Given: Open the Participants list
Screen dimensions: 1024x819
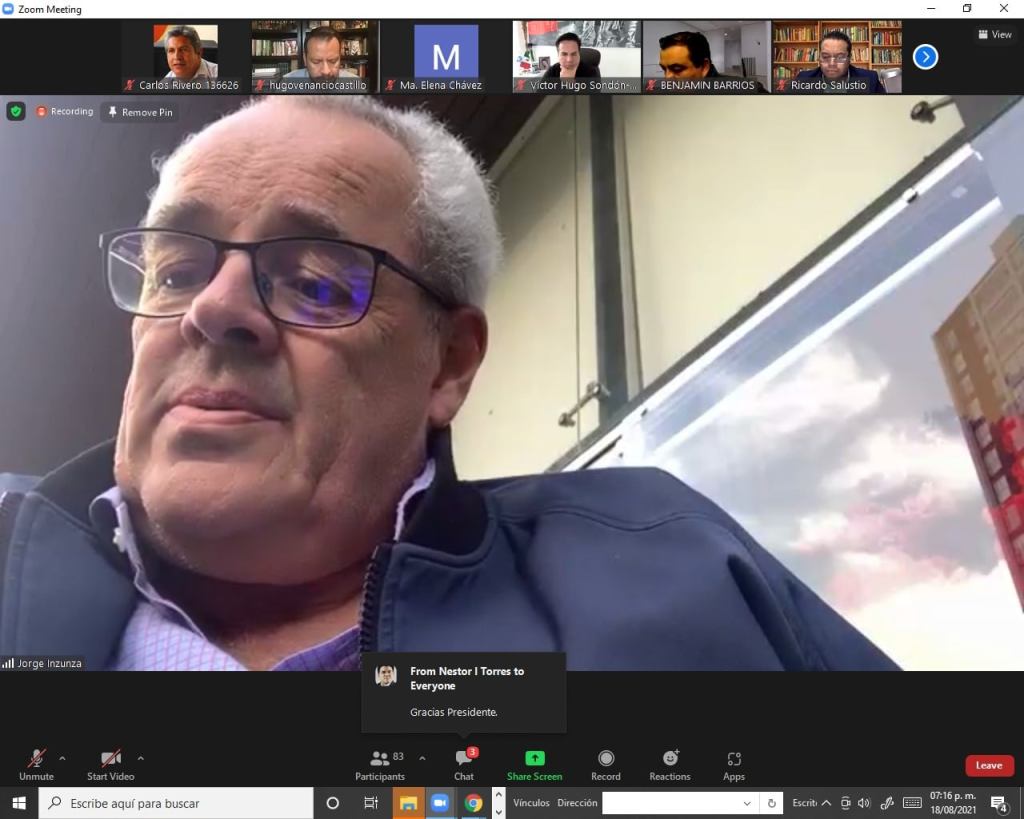Looking at the screenshot, I should pyautogui.click(x=380, y=760).
